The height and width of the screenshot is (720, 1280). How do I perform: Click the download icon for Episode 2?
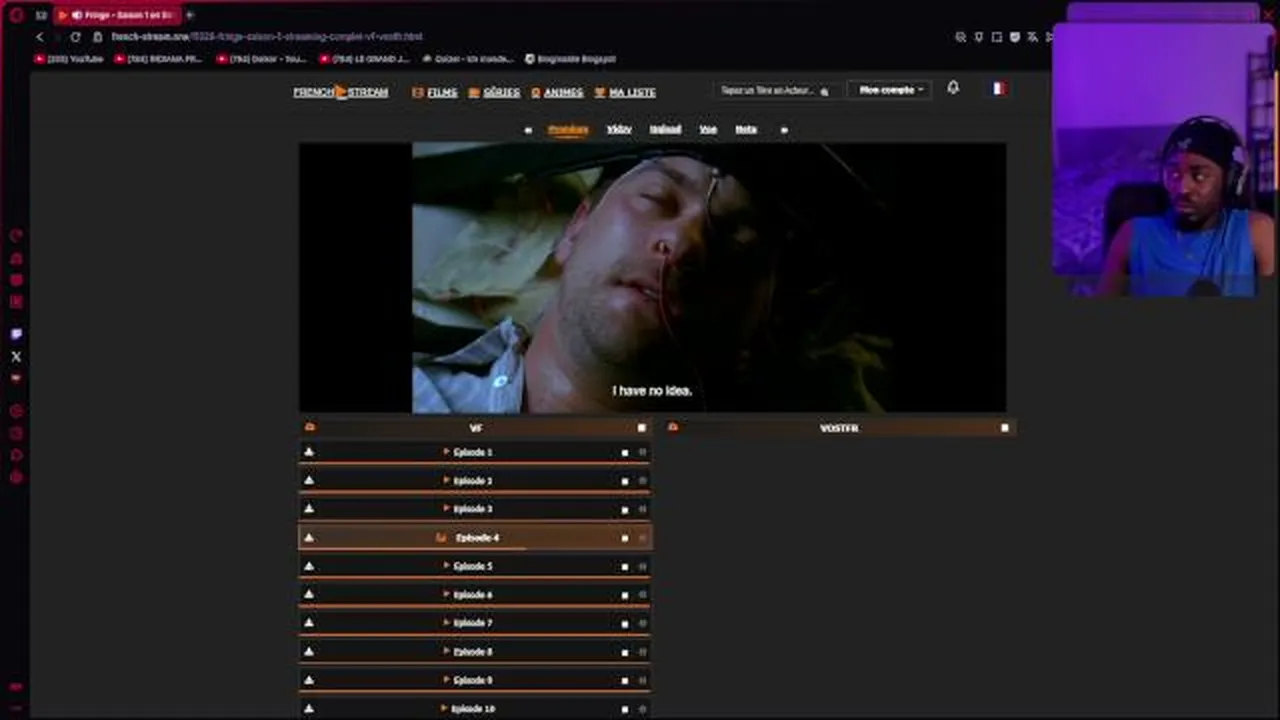[x=309, y=480]
